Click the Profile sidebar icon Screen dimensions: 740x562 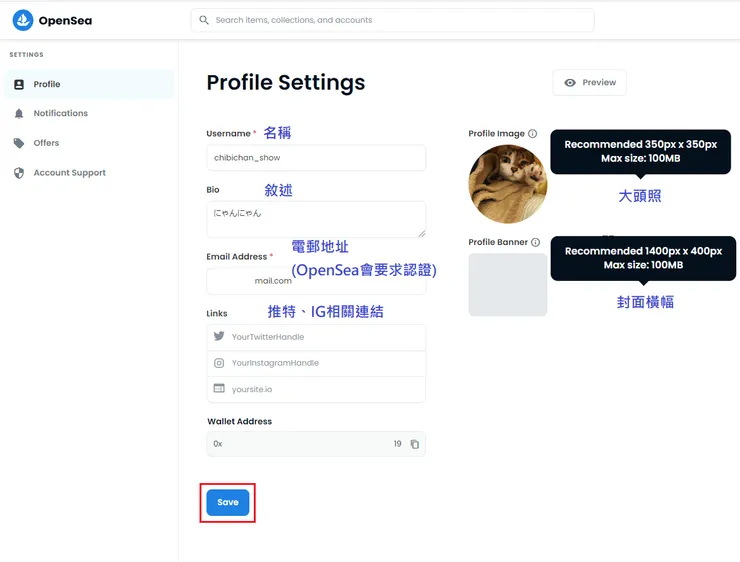[19, 84]
